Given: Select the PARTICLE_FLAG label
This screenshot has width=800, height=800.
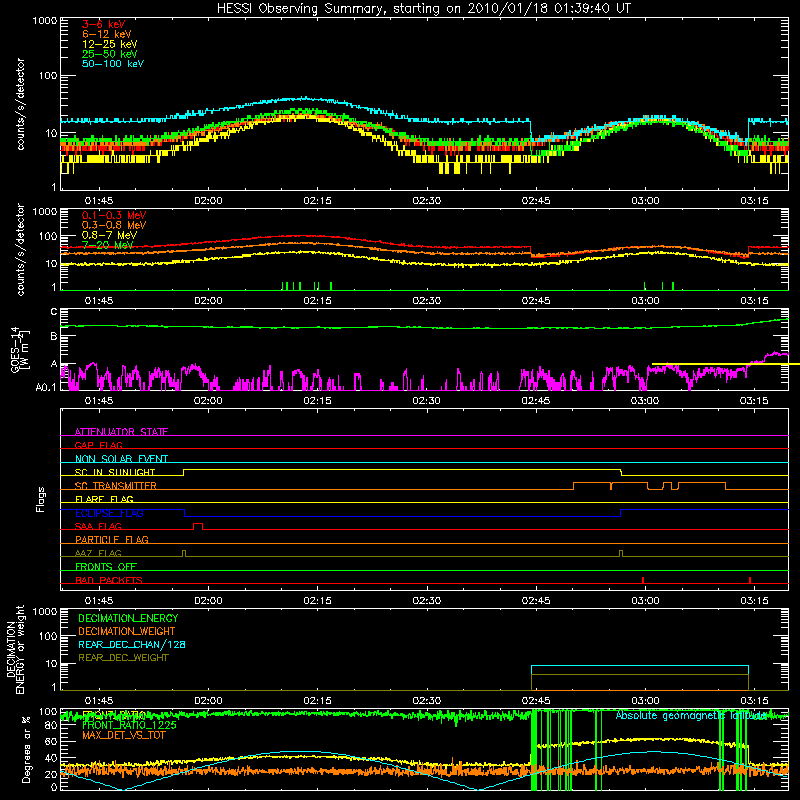Looking at the screenshot, I should pyautogui.click(x=112, y=539).
